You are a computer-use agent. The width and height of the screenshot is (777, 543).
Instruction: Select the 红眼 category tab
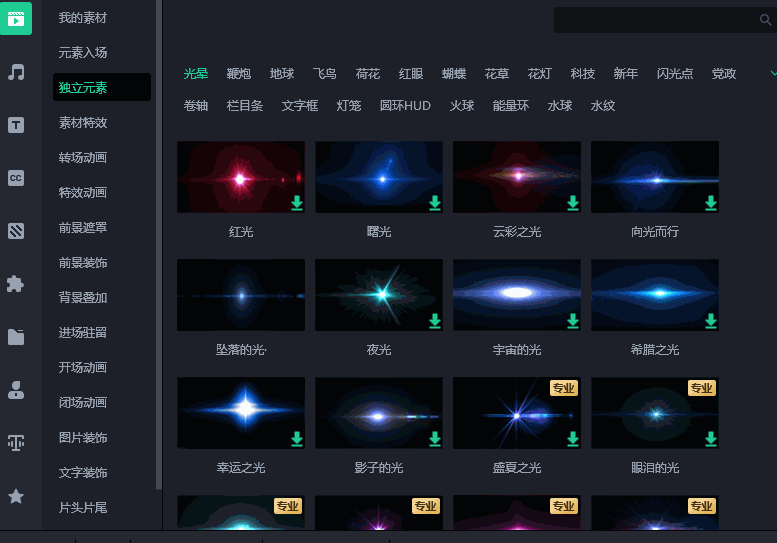coord(411,74)
